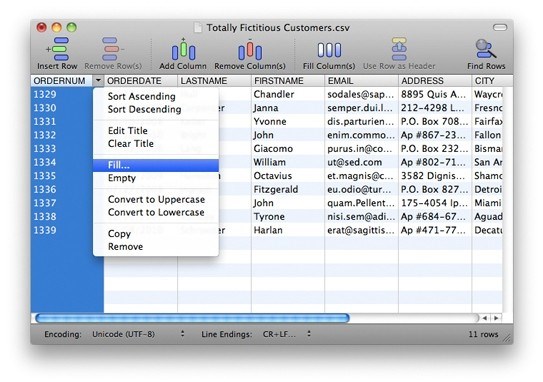Click city cell Miami
This screenshot has width=543, height=382.
[487, 203]
